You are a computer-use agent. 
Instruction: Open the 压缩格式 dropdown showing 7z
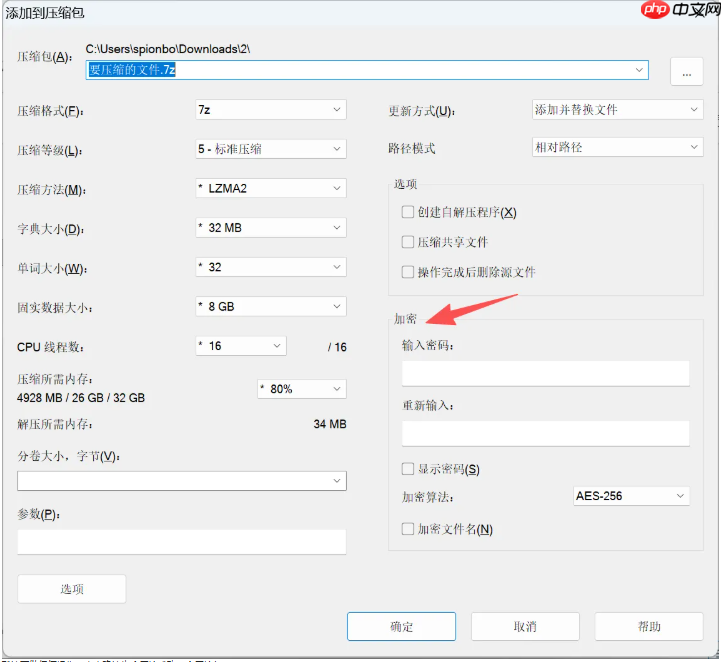tap(271, 110)
